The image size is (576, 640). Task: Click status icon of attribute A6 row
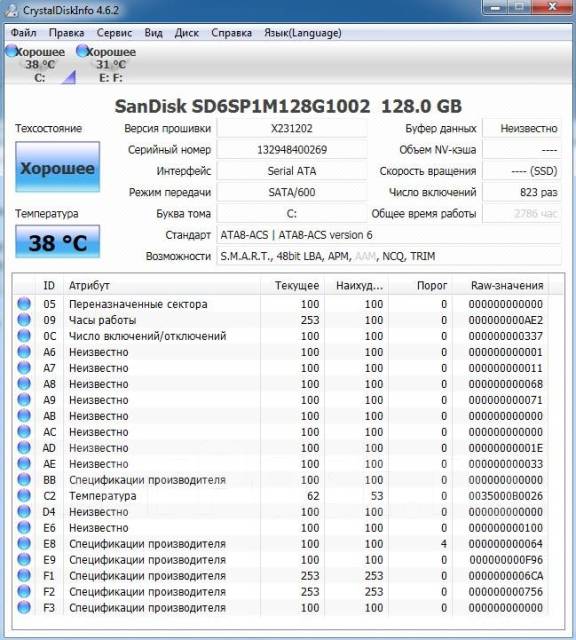pyautogui.click(x=24, y=351)
